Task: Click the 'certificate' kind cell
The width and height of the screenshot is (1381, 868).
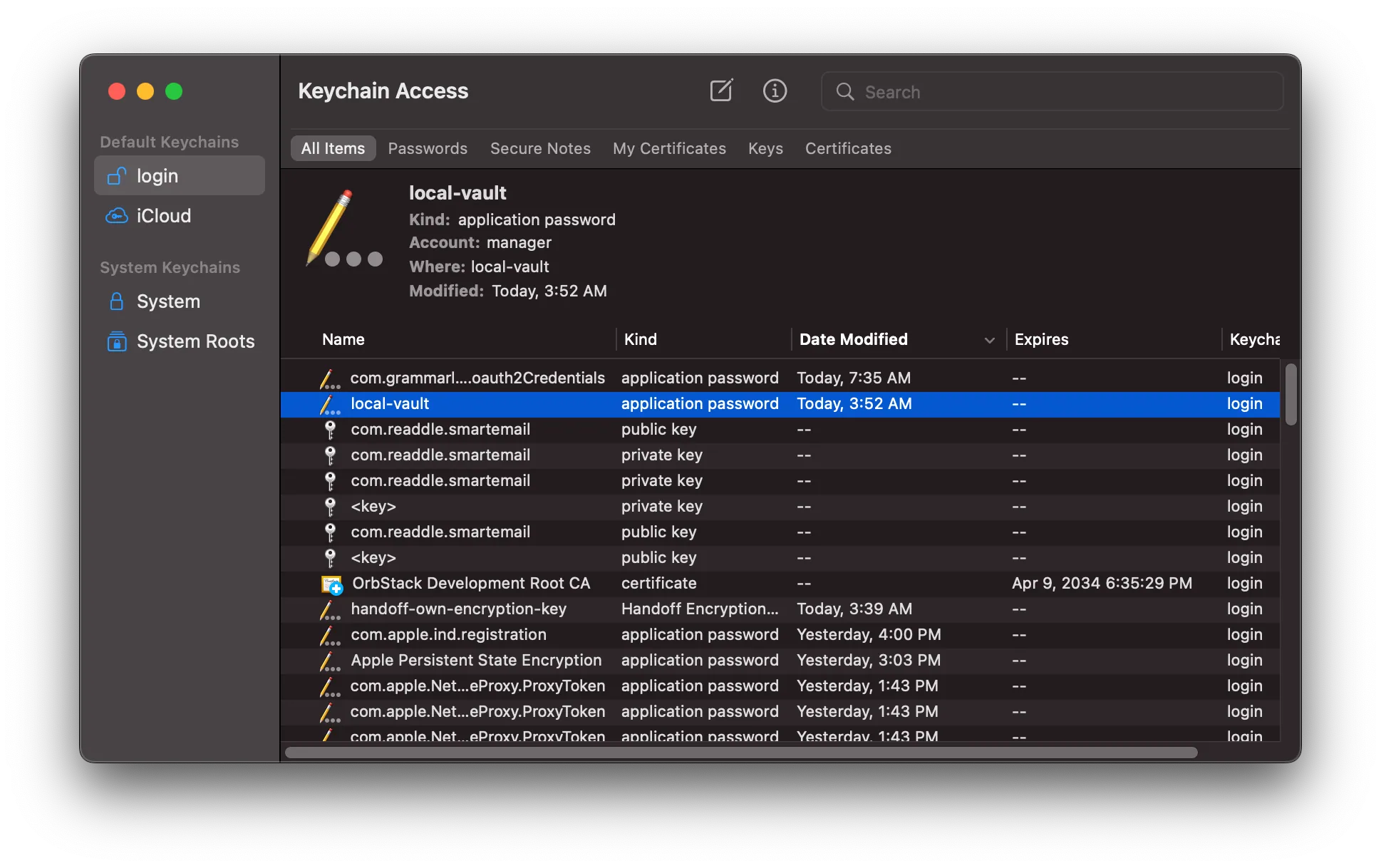Action: pyautogui.click(x=659, y=583)
